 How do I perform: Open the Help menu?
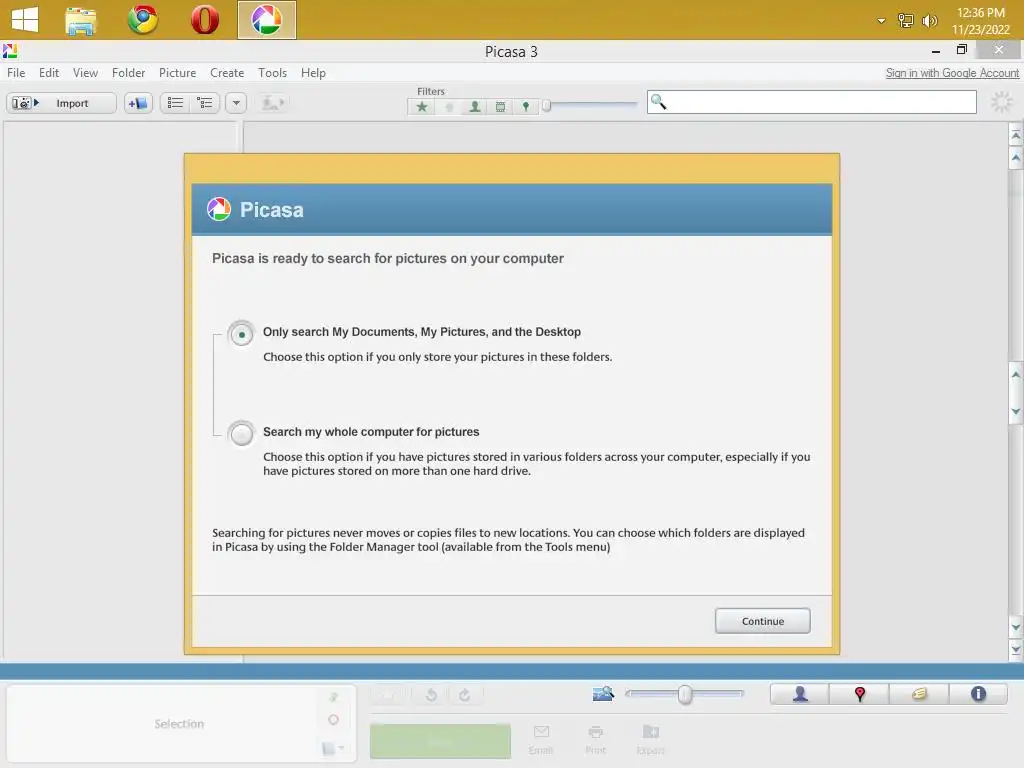313,72
